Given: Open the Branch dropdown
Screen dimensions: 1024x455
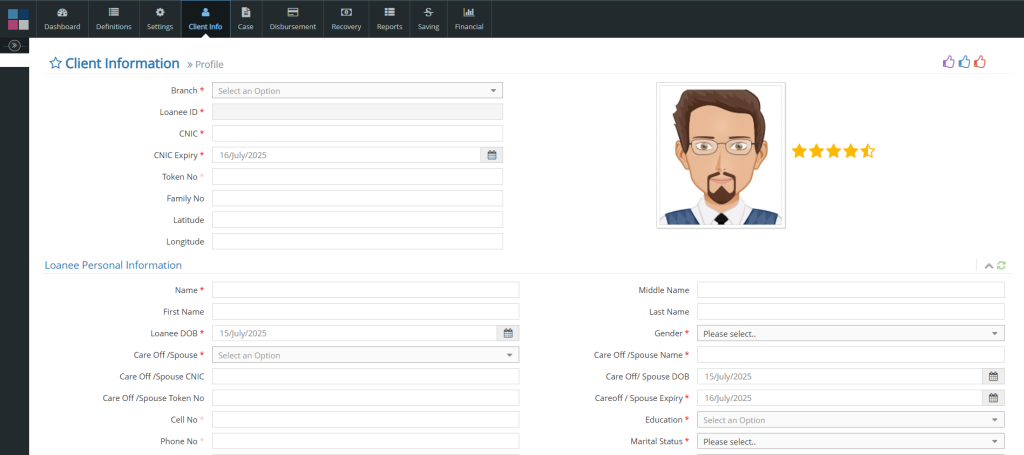Looking at the screenshot, I should tap(357, 90).
